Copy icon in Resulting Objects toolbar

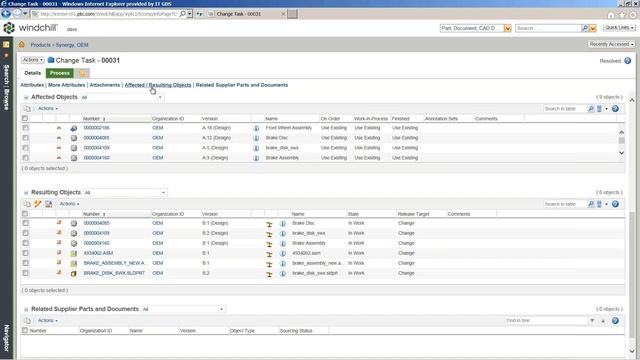(x=27, y=204)
